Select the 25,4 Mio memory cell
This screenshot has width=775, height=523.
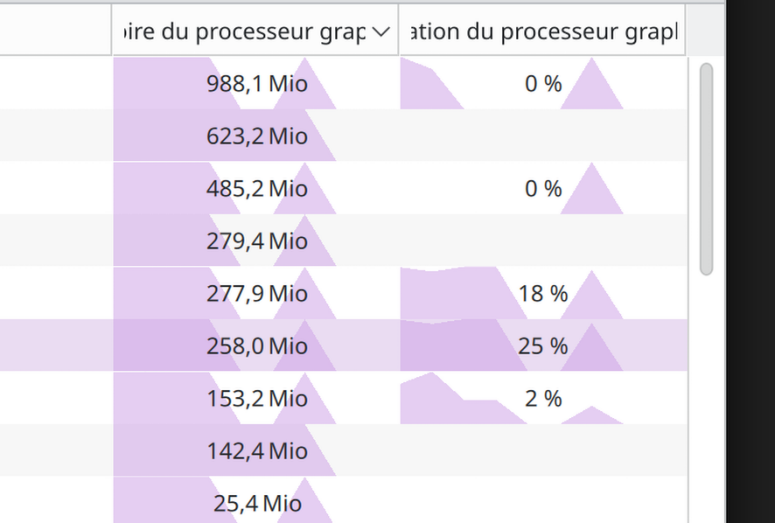click(x=257, y=503)
